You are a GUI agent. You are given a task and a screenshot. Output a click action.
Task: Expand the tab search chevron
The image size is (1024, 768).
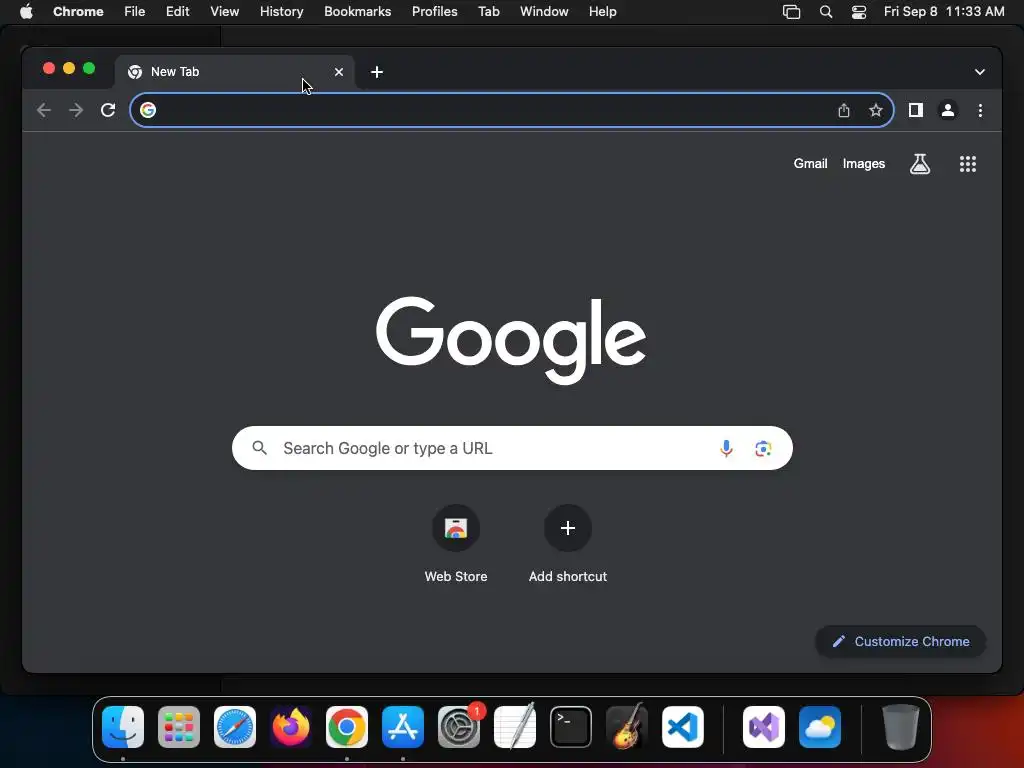[x=979, y=72]
